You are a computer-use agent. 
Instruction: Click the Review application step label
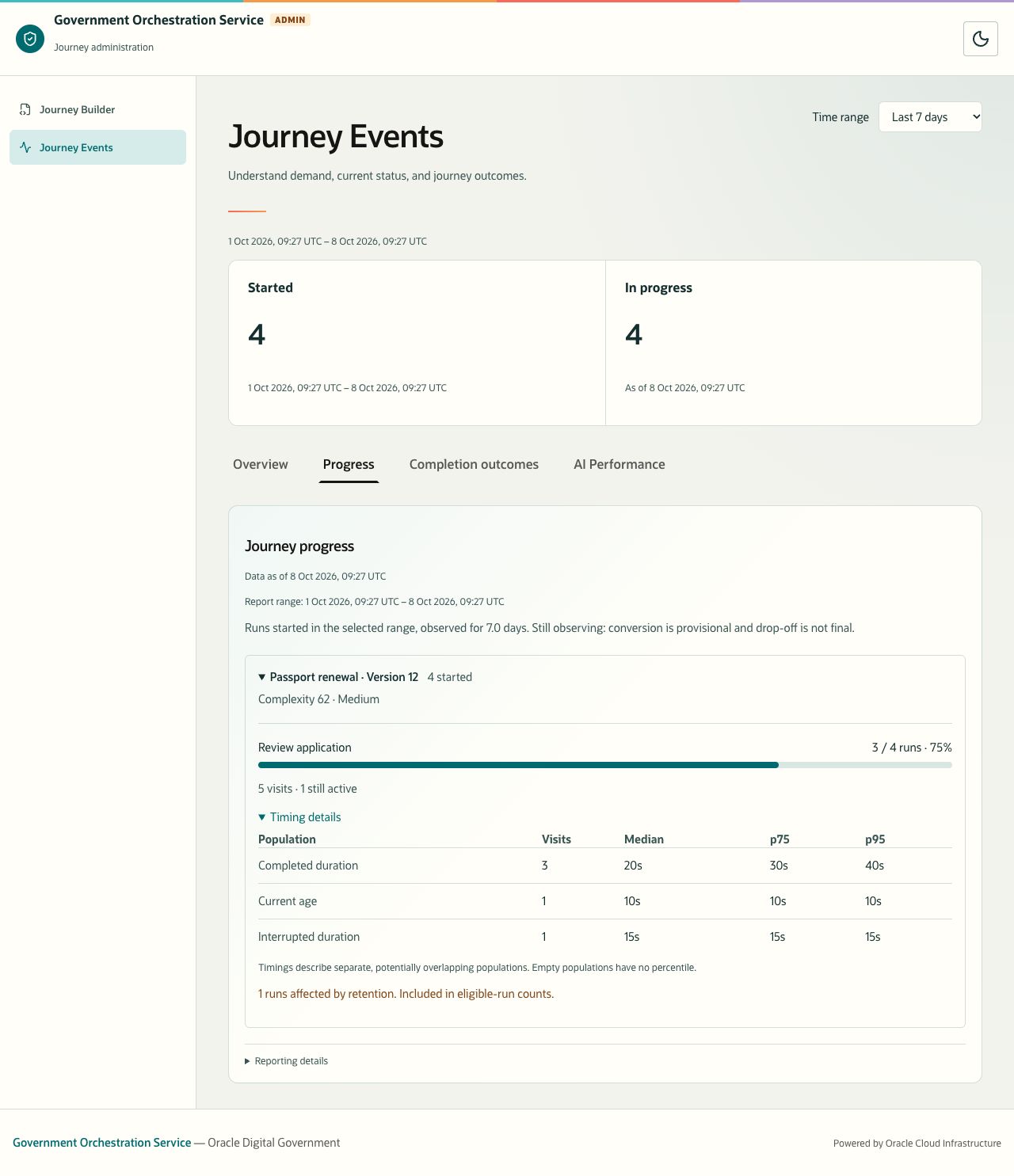305,748
